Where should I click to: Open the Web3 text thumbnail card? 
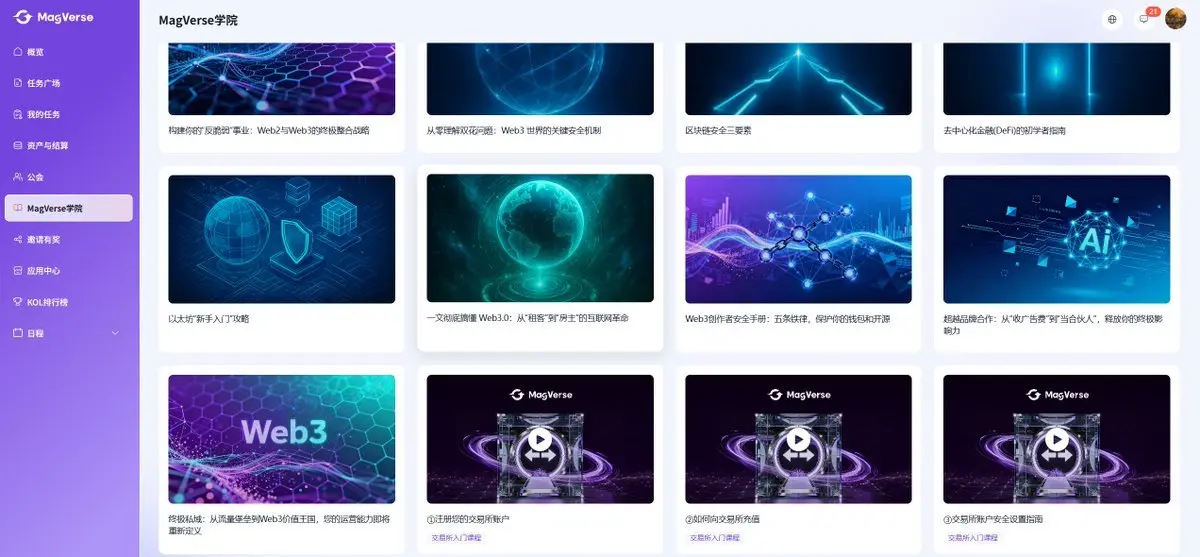pyautogui.click(x=282, y=439)
